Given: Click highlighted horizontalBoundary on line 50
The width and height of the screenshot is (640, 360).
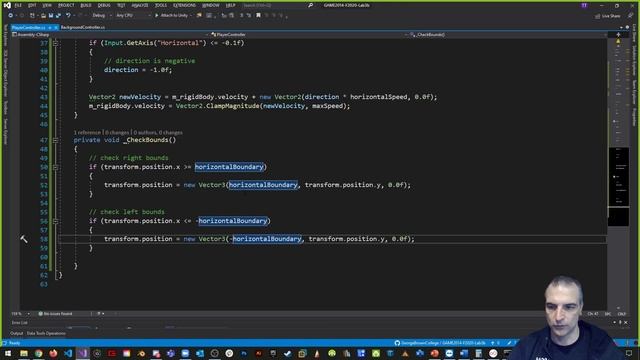Looking at the screenshot, I should [229, 167].
